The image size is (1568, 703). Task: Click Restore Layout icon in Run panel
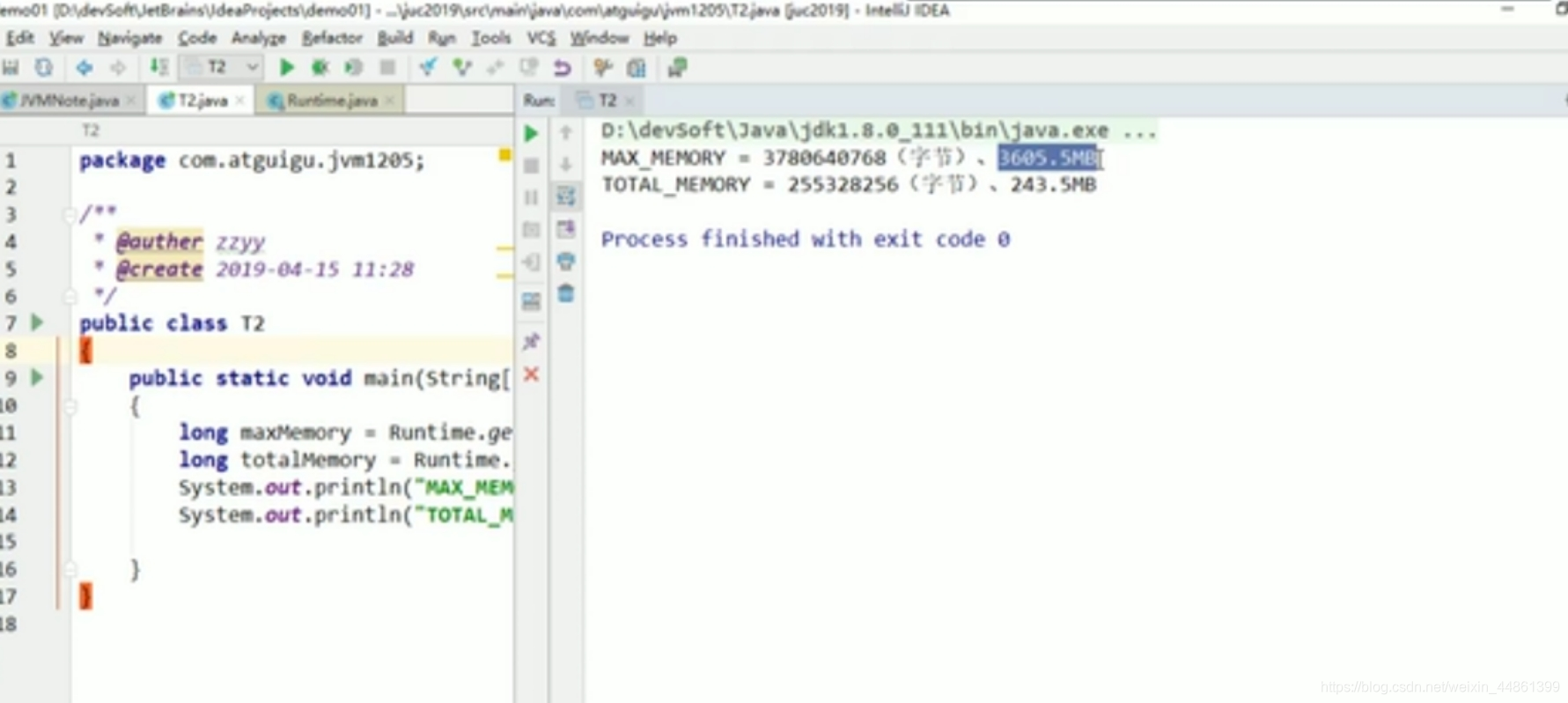(x=531, y=302)
